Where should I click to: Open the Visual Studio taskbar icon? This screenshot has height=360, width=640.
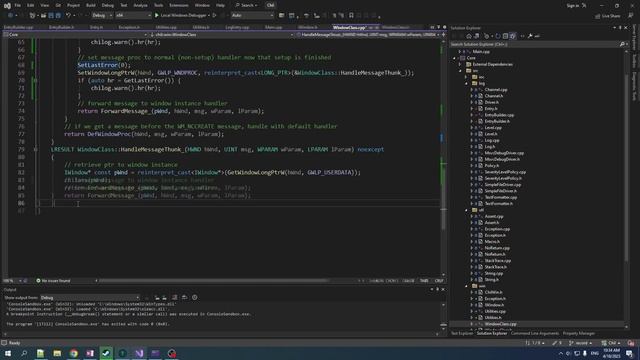[139, 353]
